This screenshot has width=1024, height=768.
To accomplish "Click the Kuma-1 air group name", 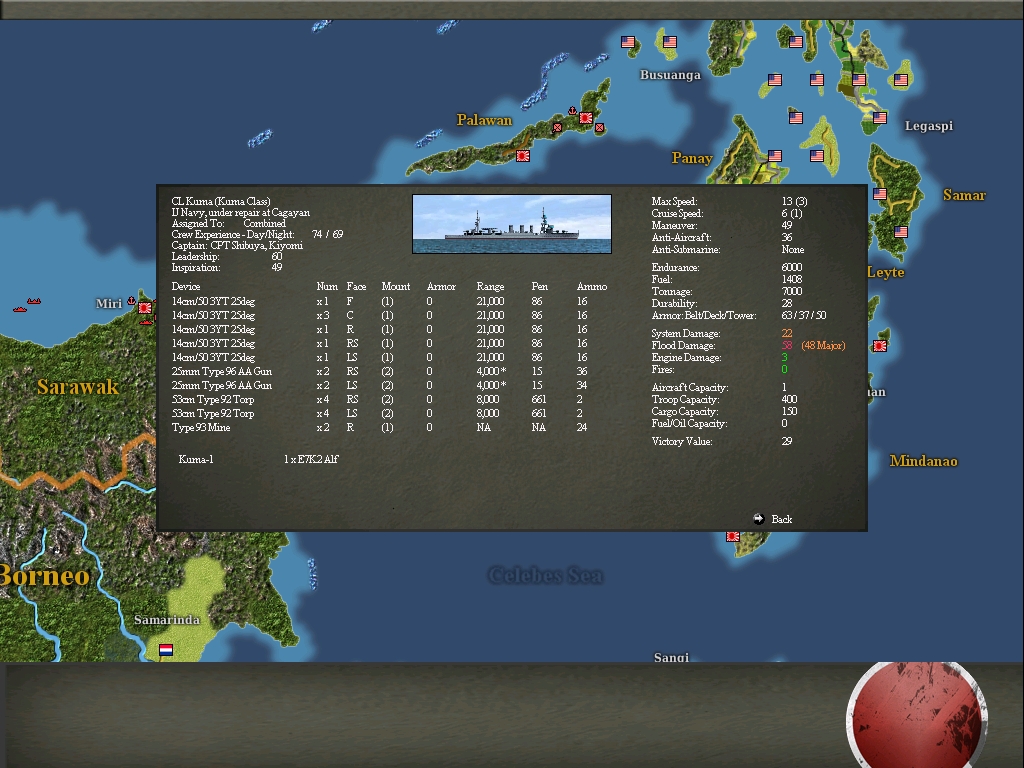I will (196, 460).
